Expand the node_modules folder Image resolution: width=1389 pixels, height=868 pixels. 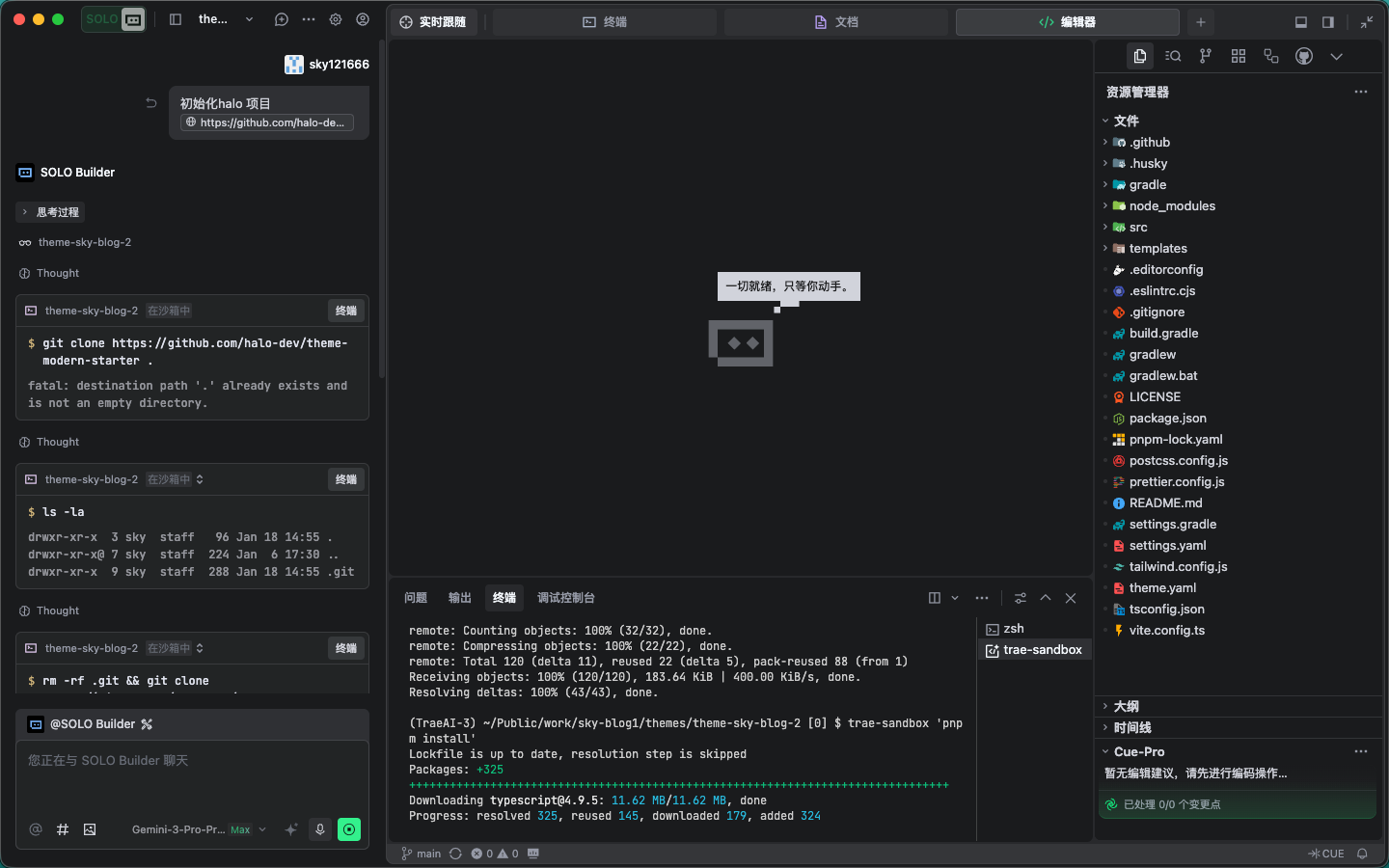[1171, 205]
